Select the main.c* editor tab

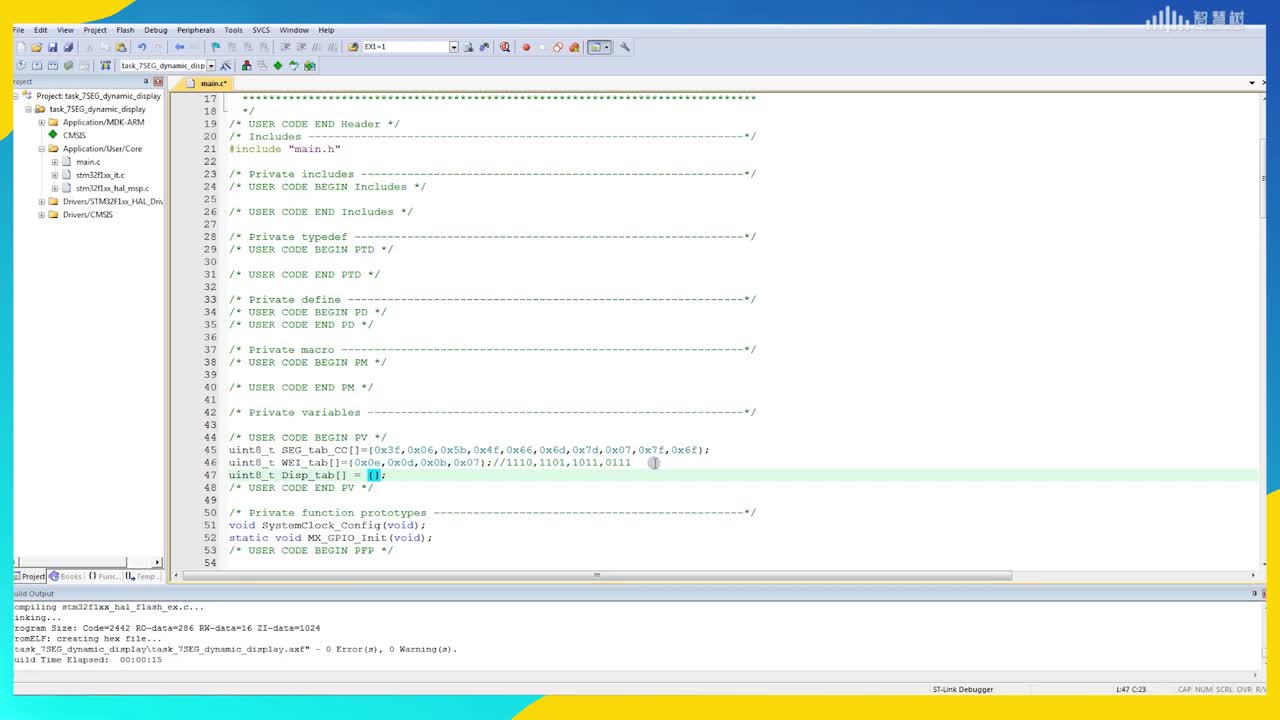(x=207, y=83)
